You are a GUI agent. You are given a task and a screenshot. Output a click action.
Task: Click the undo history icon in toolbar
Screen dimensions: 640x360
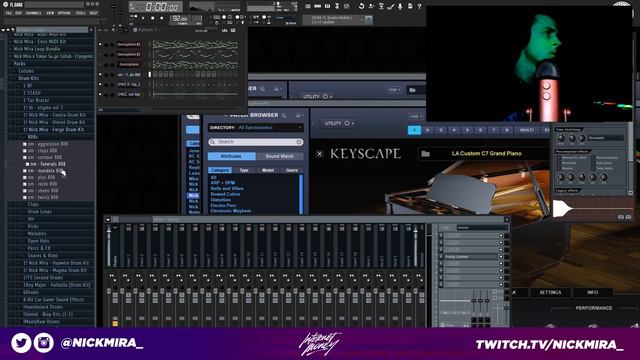pos(361,6)
